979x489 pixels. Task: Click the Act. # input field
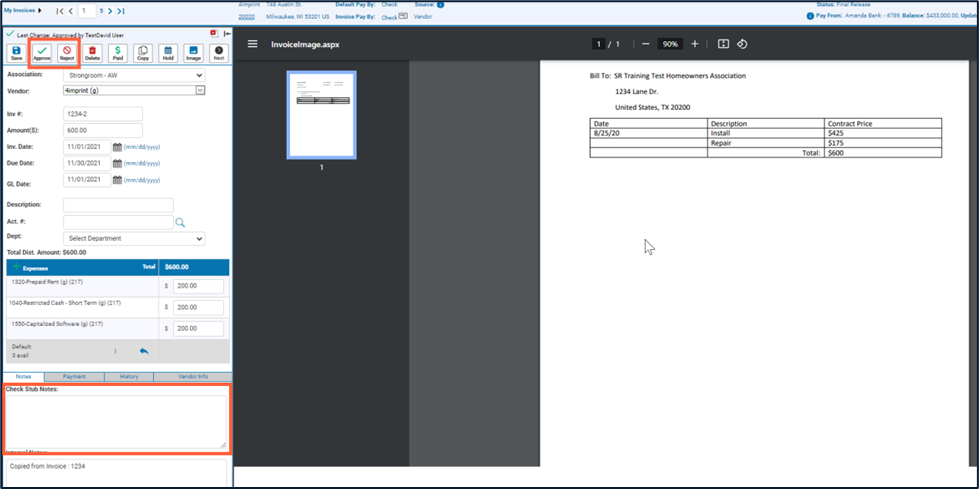pos(119,222)
